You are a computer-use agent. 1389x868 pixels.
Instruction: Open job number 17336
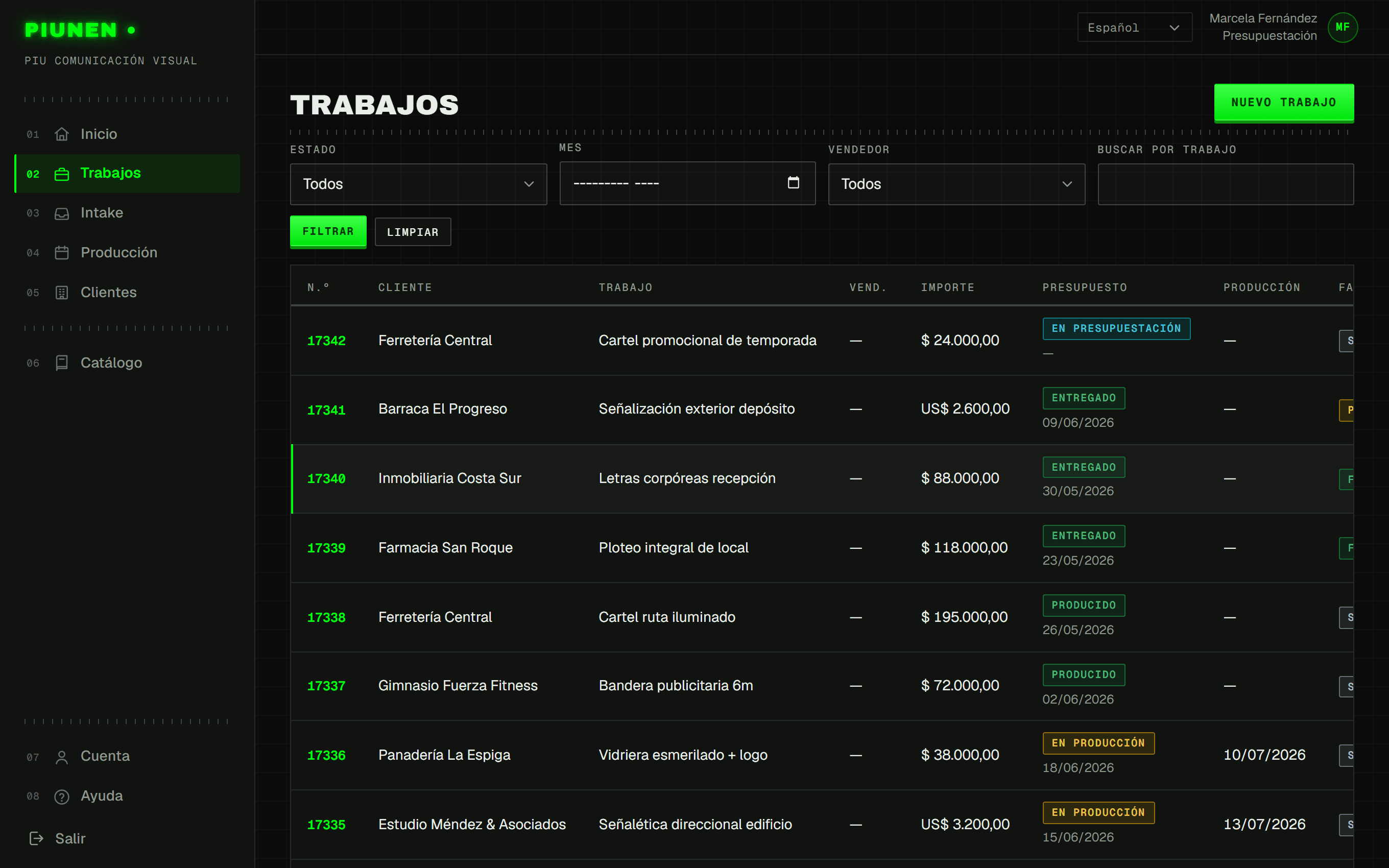326,755
